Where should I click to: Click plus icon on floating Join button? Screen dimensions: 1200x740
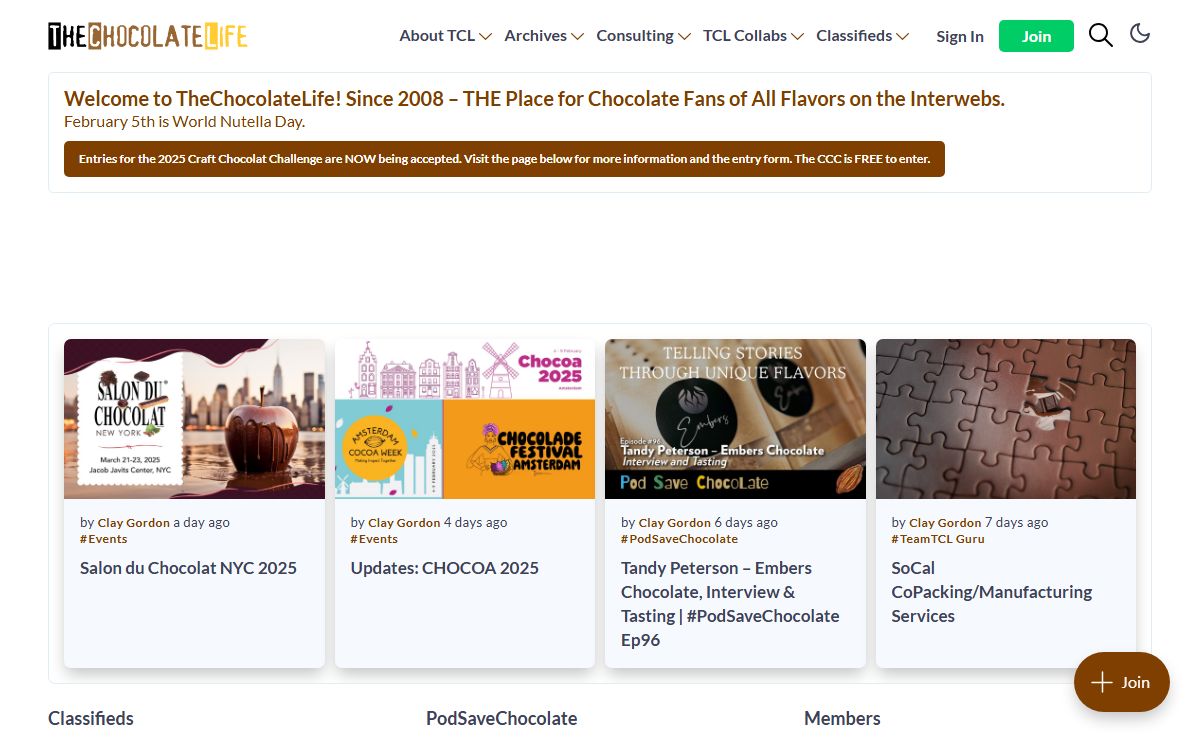click(1101, 682)
